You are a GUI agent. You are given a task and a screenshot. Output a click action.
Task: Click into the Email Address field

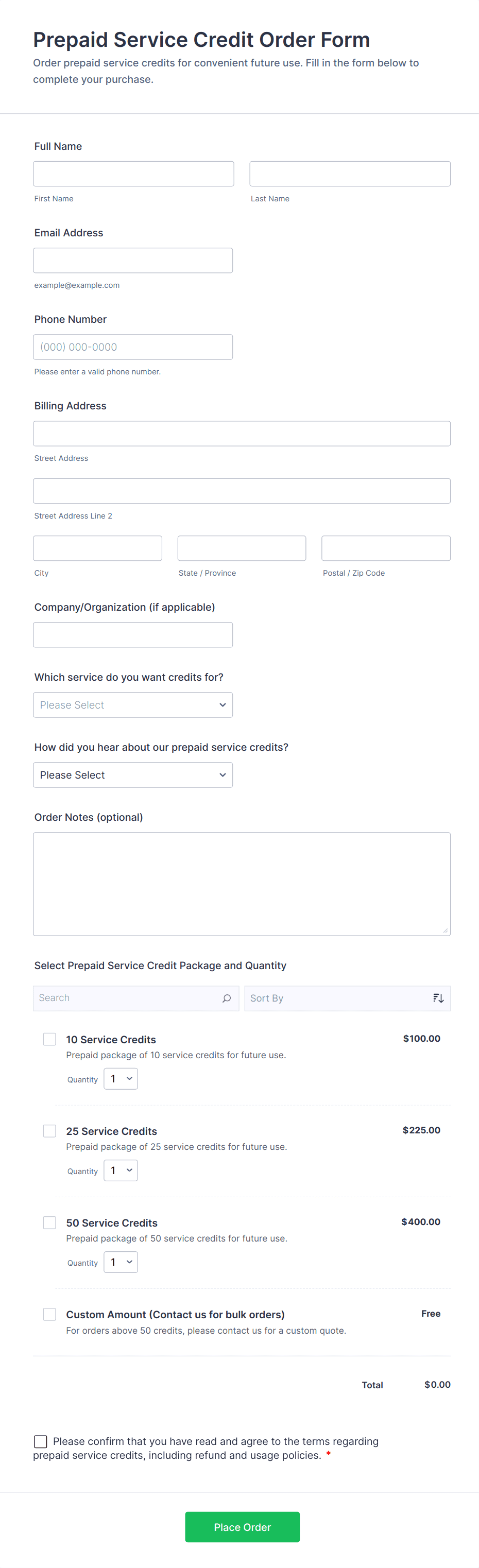(133, 261)
